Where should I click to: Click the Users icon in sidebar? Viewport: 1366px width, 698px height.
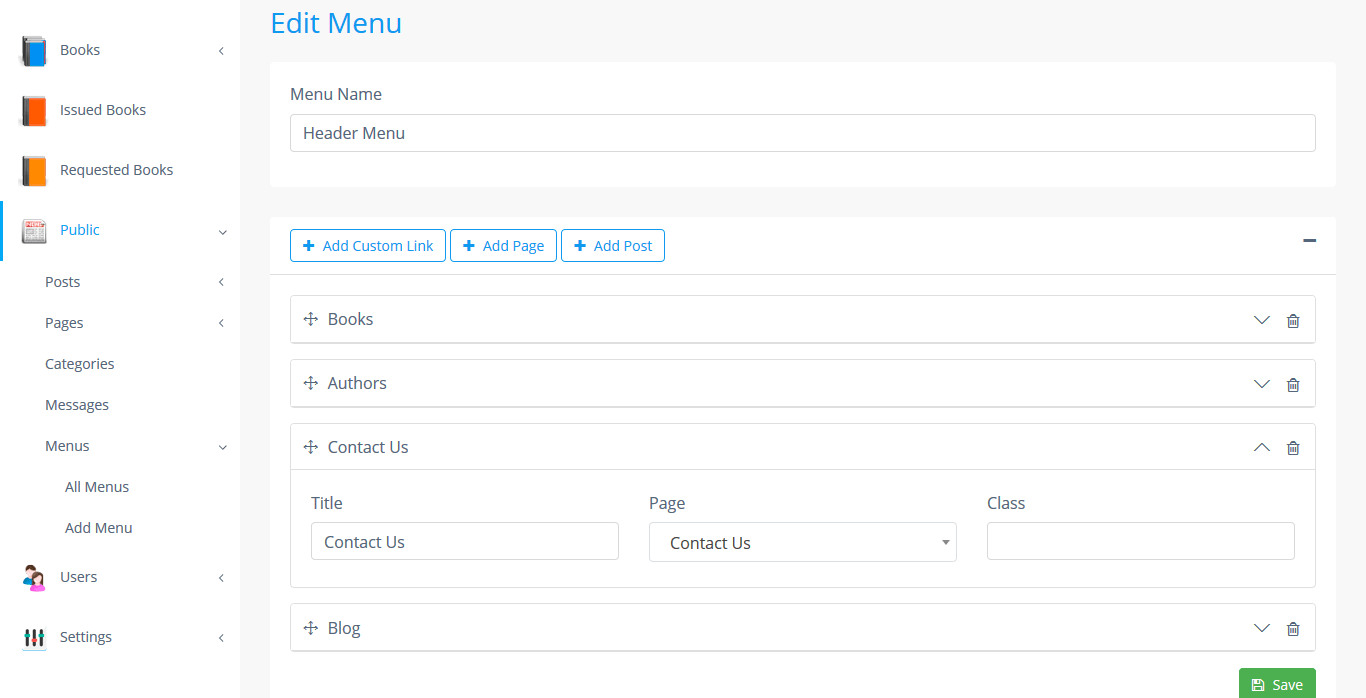(34, 577)
